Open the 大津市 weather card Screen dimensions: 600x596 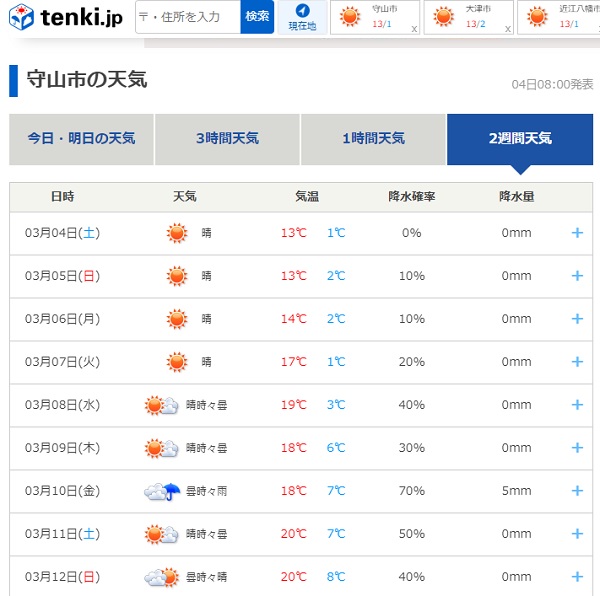pos(465,17)
